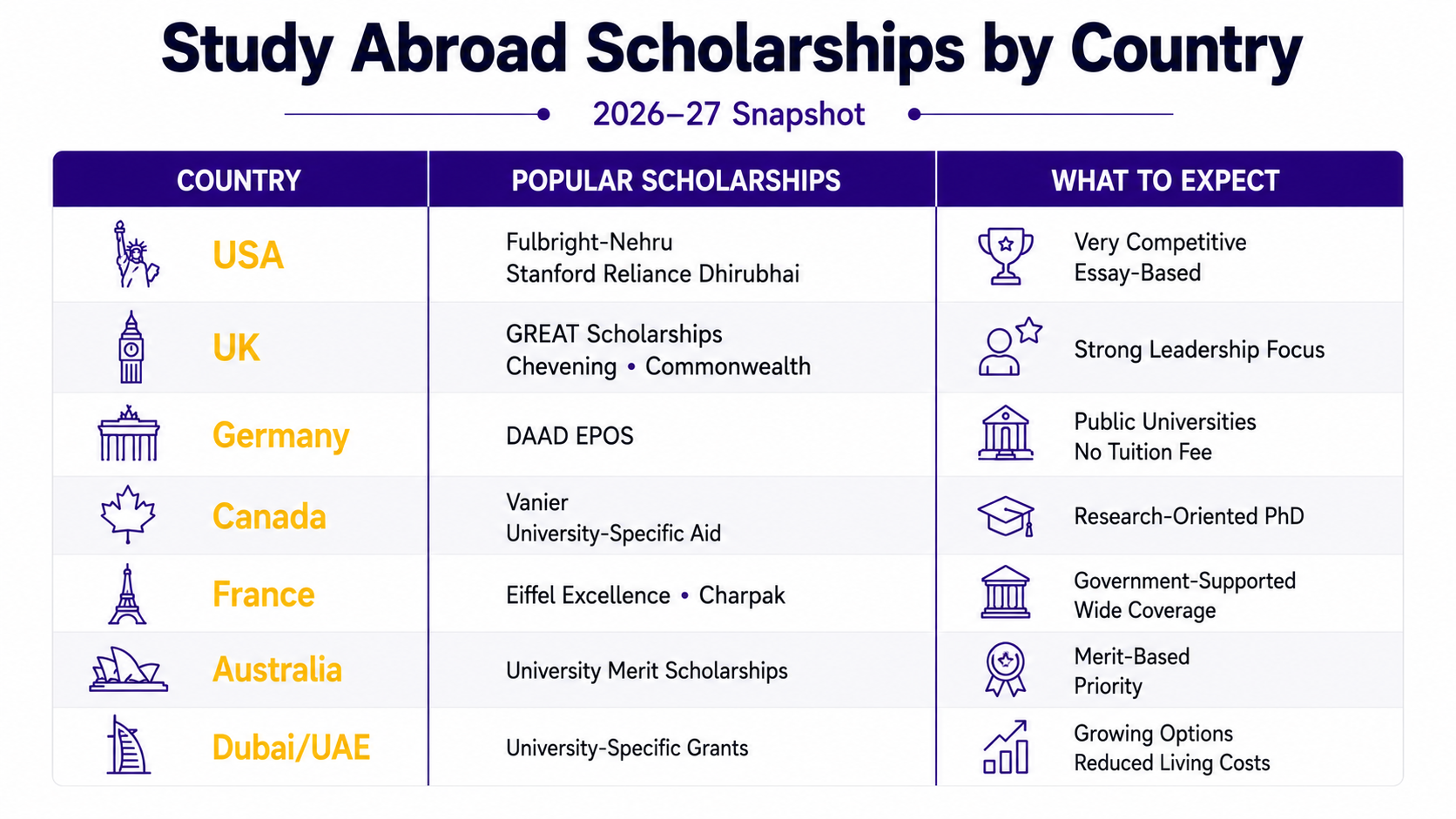
Task: Click the Sydney Opera House icon
Action: click(128, 669)
